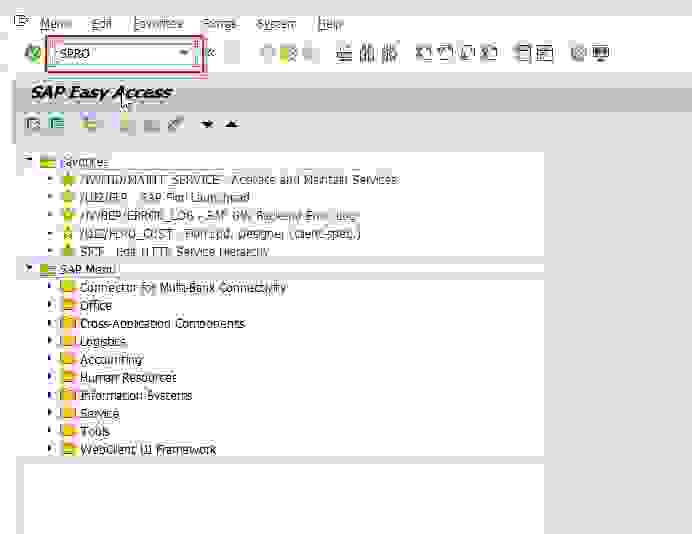Click the Save icon in the toolbar
This screenshot has height=534, width=692.
232,53
